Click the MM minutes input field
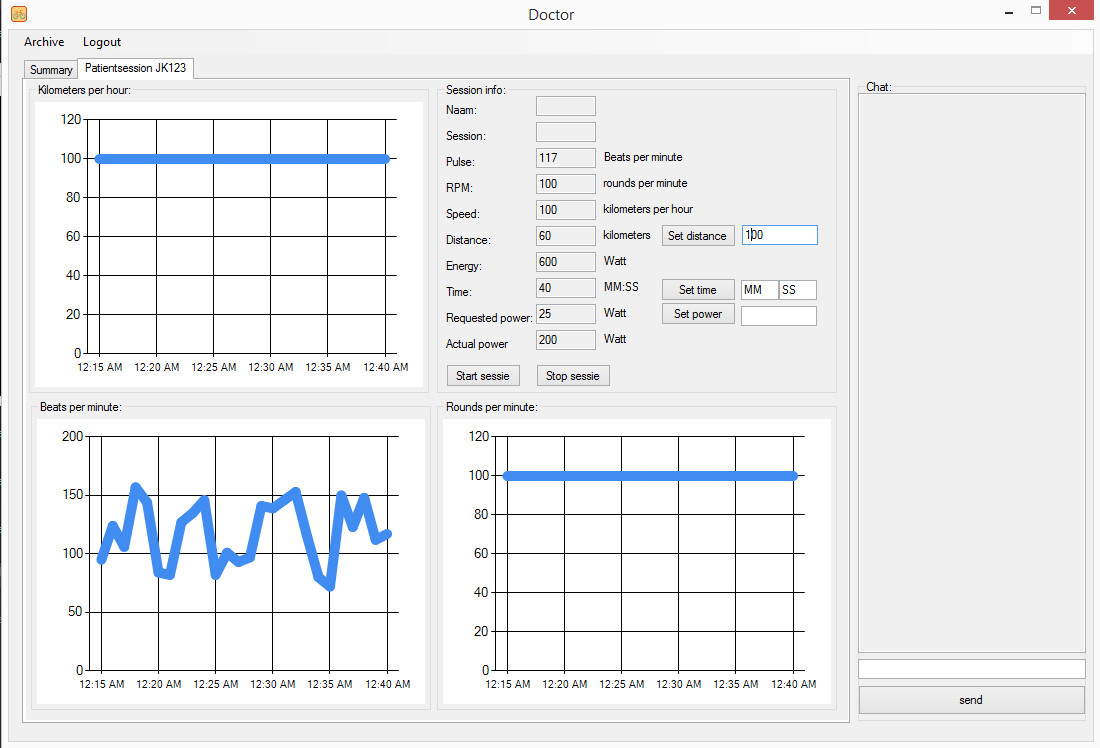 pos(758,290)
